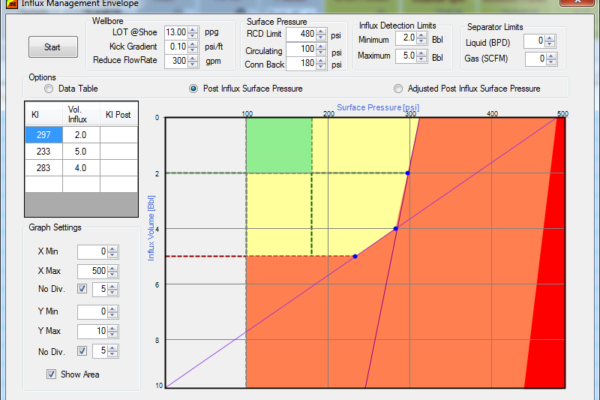Click the LOT @Shoe value field

click(176, 32)
